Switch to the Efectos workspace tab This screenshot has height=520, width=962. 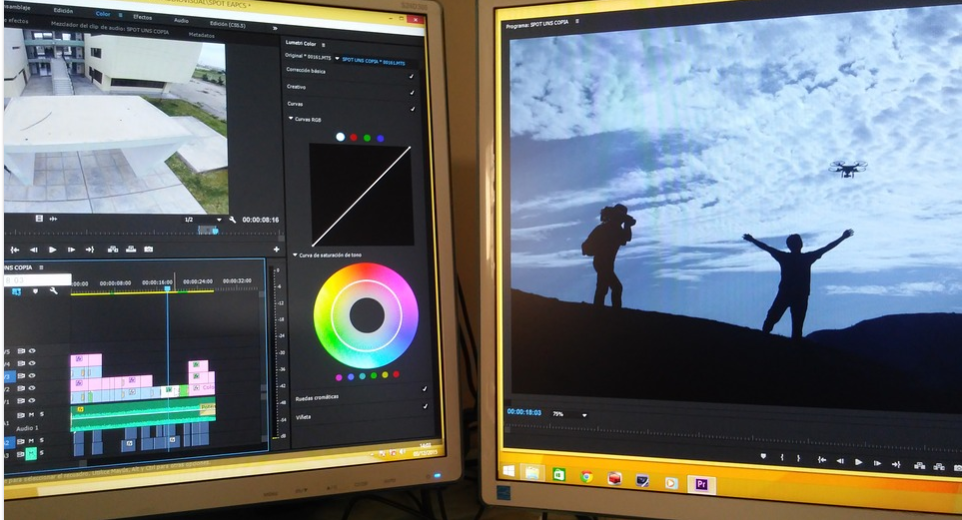click(x=142, y=17)
